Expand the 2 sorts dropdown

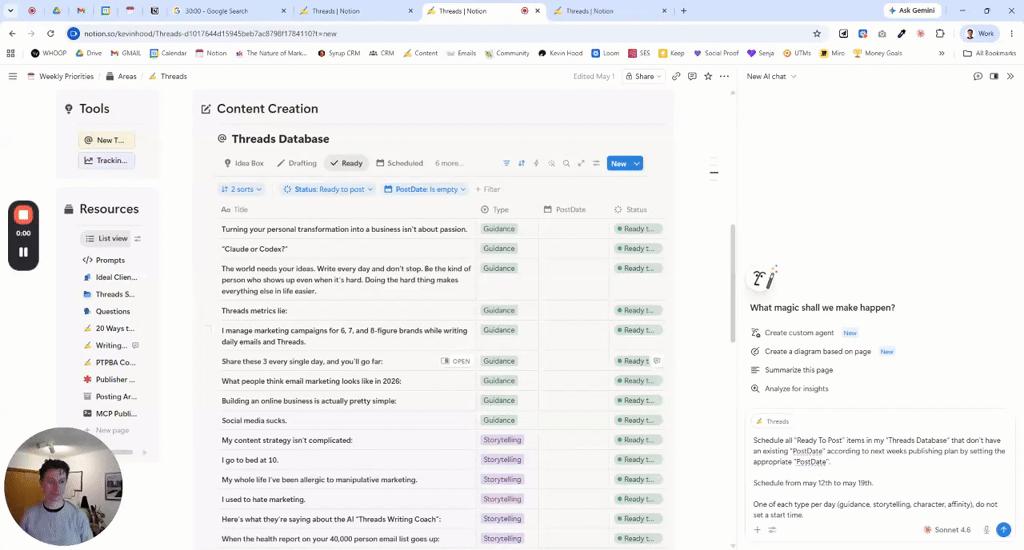pos(242,189)
